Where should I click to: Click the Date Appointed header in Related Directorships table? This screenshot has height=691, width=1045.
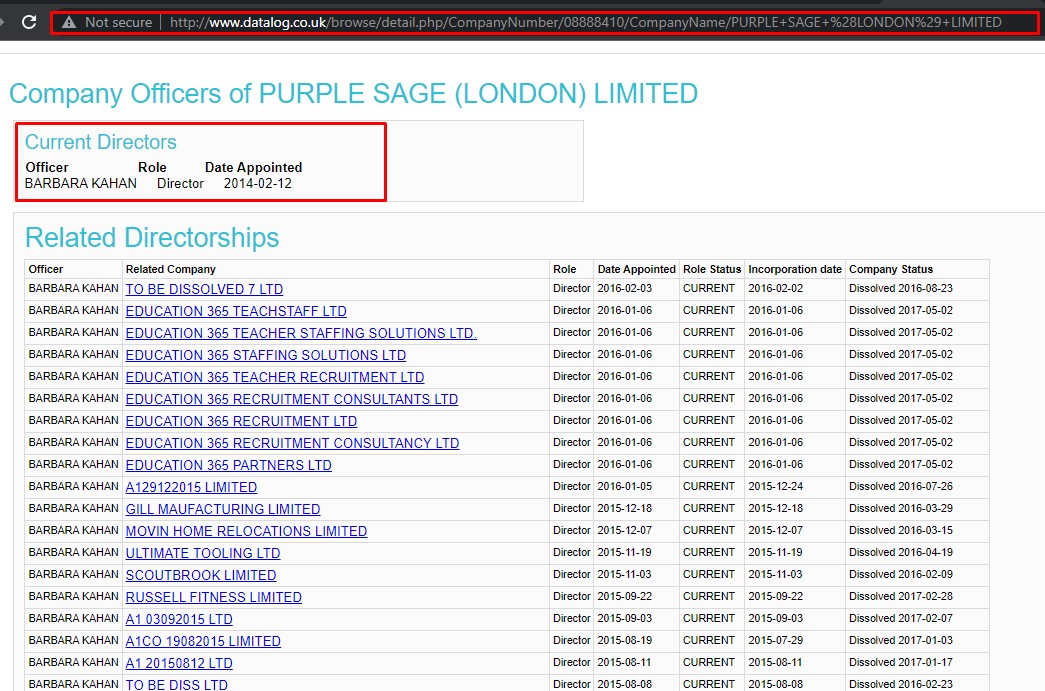(x=636, y=269)
